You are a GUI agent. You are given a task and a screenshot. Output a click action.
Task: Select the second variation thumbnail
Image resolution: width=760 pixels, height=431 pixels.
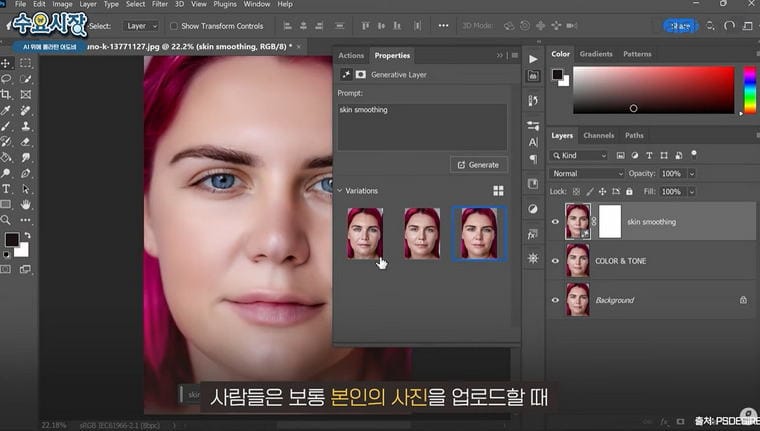422,233
